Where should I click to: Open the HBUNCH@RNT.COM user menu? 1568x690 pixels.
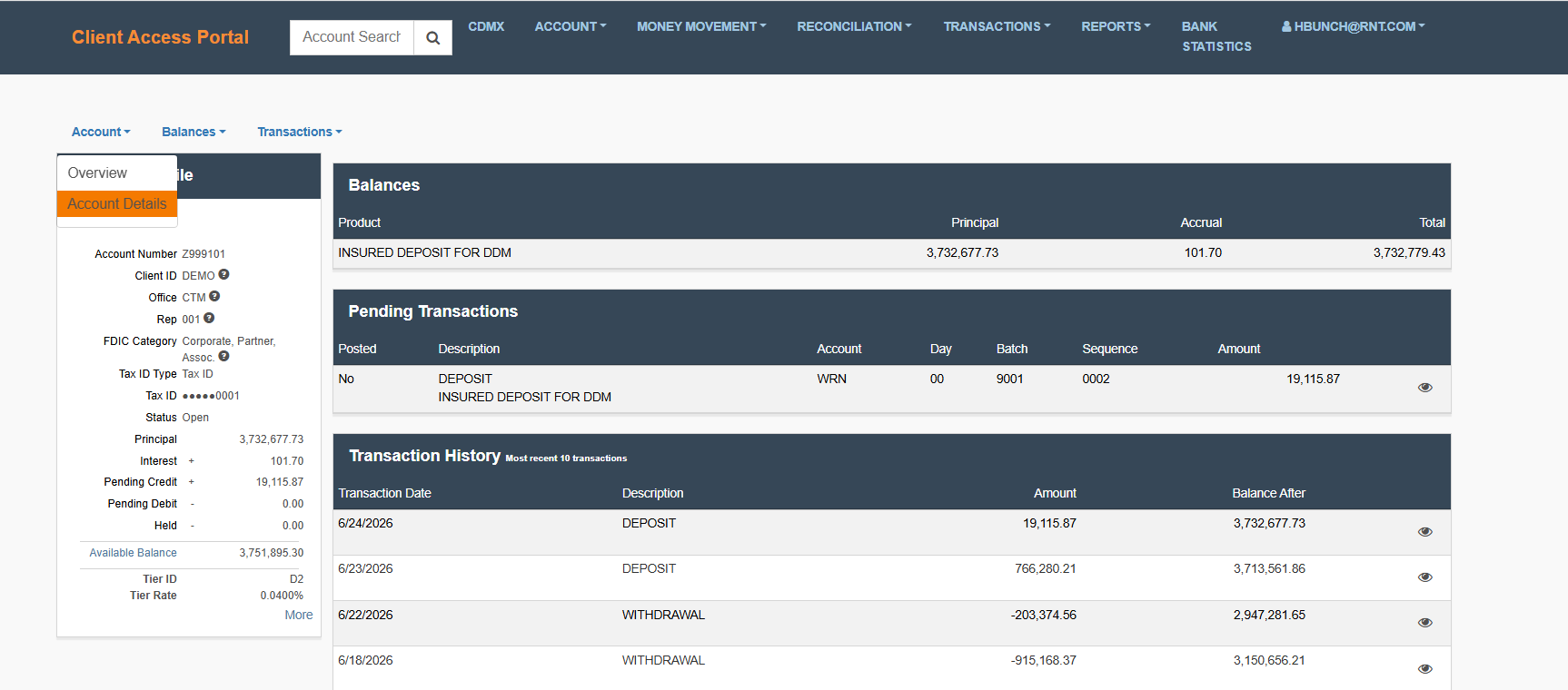tap(1353, 26)
